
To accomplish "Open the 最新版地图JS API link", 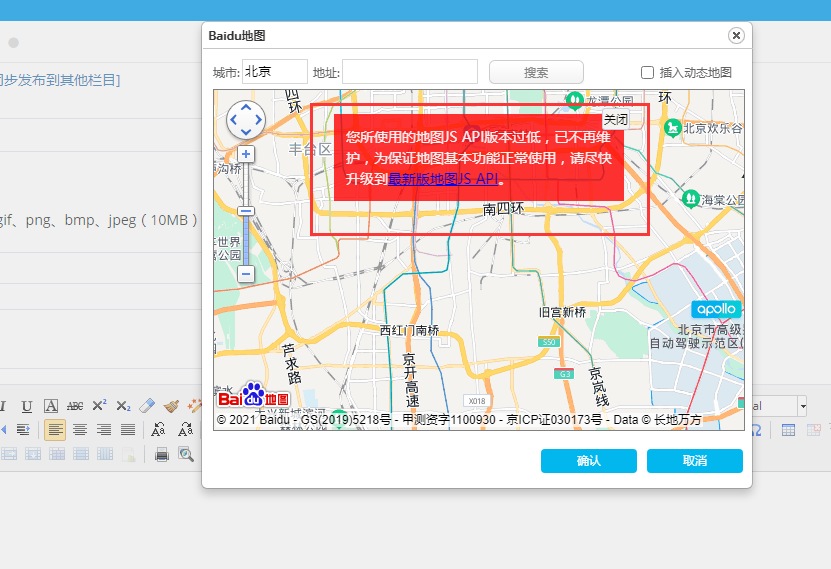I will pyautogui.click(x=443, y=179).
